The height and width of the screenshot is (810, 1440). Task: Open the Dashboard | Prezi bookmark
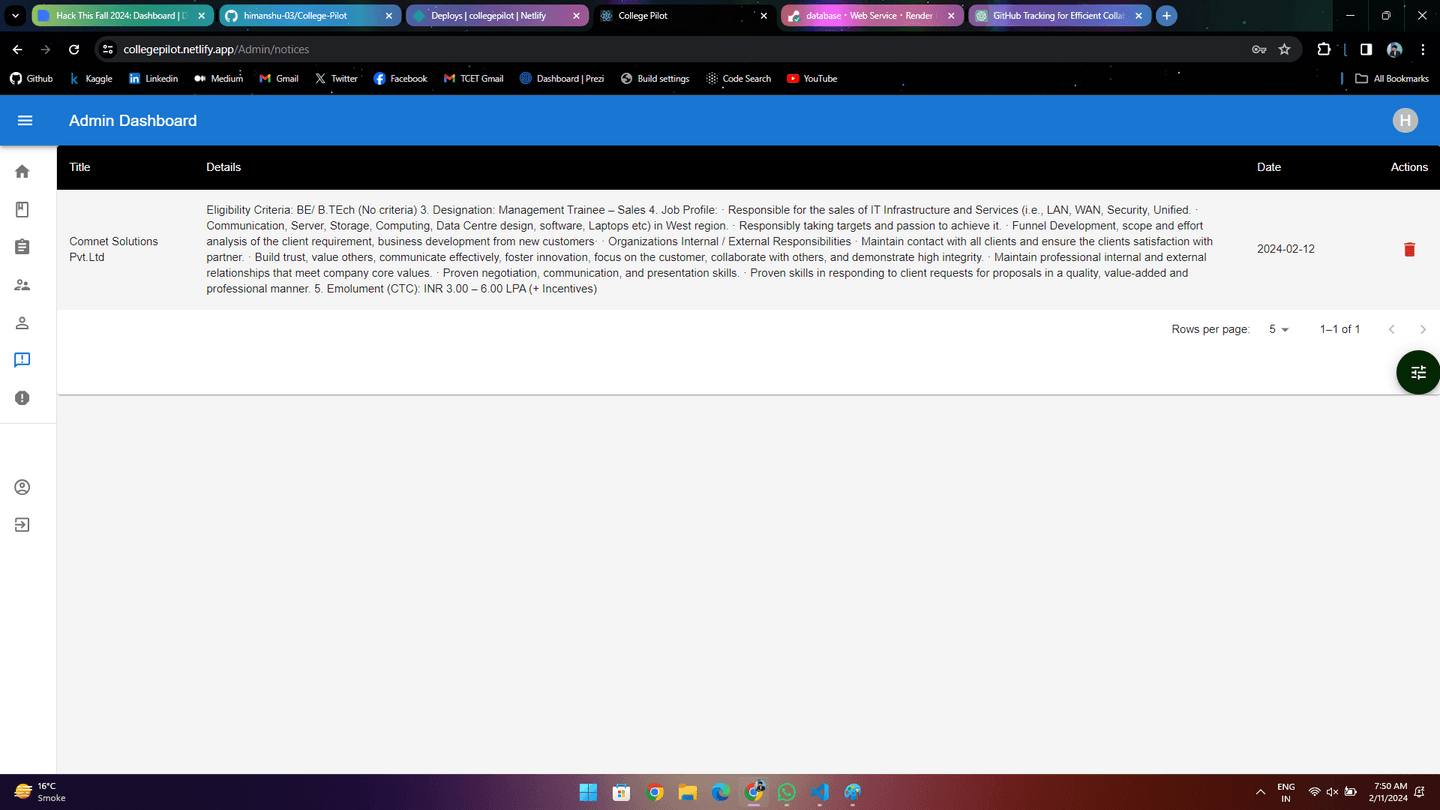[562, 78]
